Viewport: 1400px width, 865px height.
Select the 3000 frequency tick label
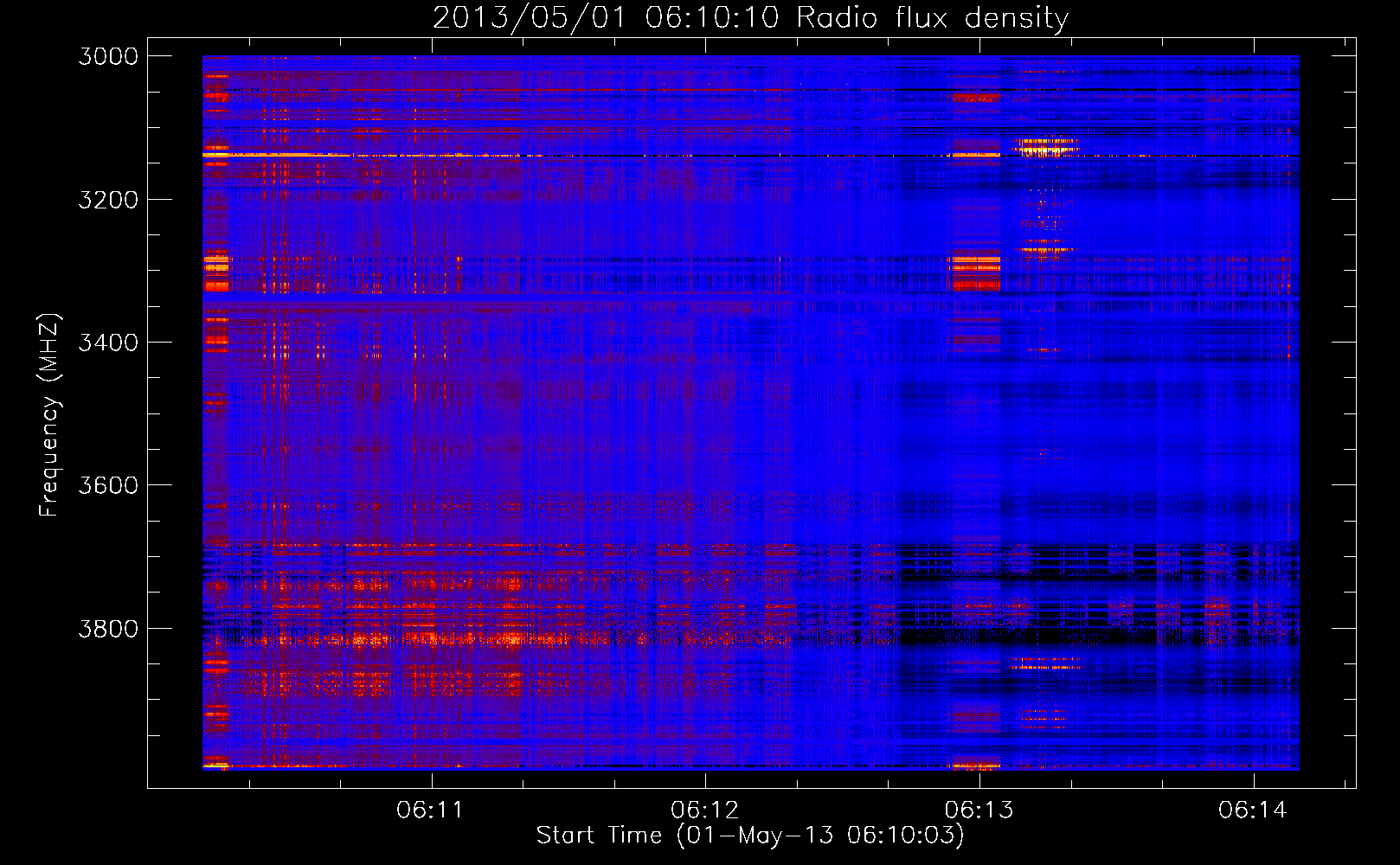tap(108, 56)
